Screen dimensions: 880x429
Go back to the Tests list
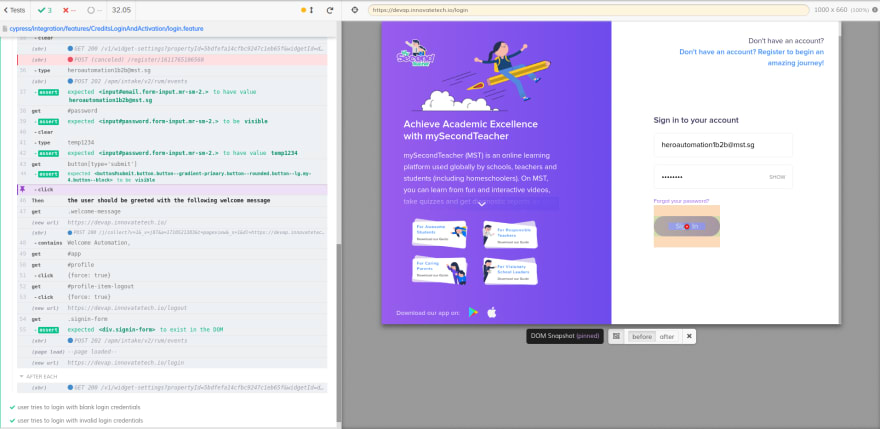click(14, 10)
